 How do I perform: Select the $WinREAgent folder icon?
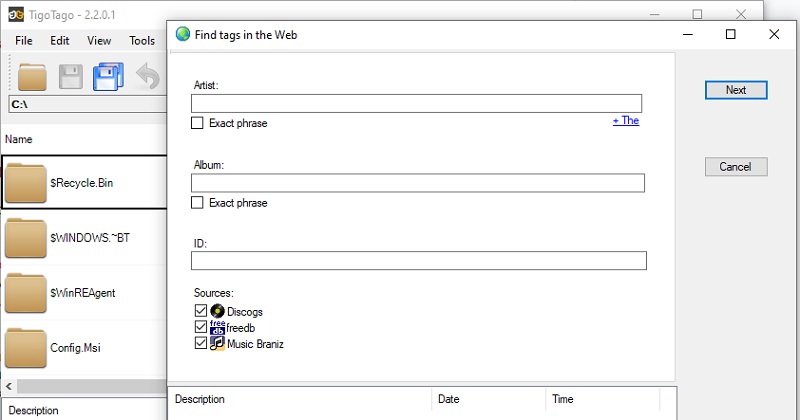coord(25,292)
